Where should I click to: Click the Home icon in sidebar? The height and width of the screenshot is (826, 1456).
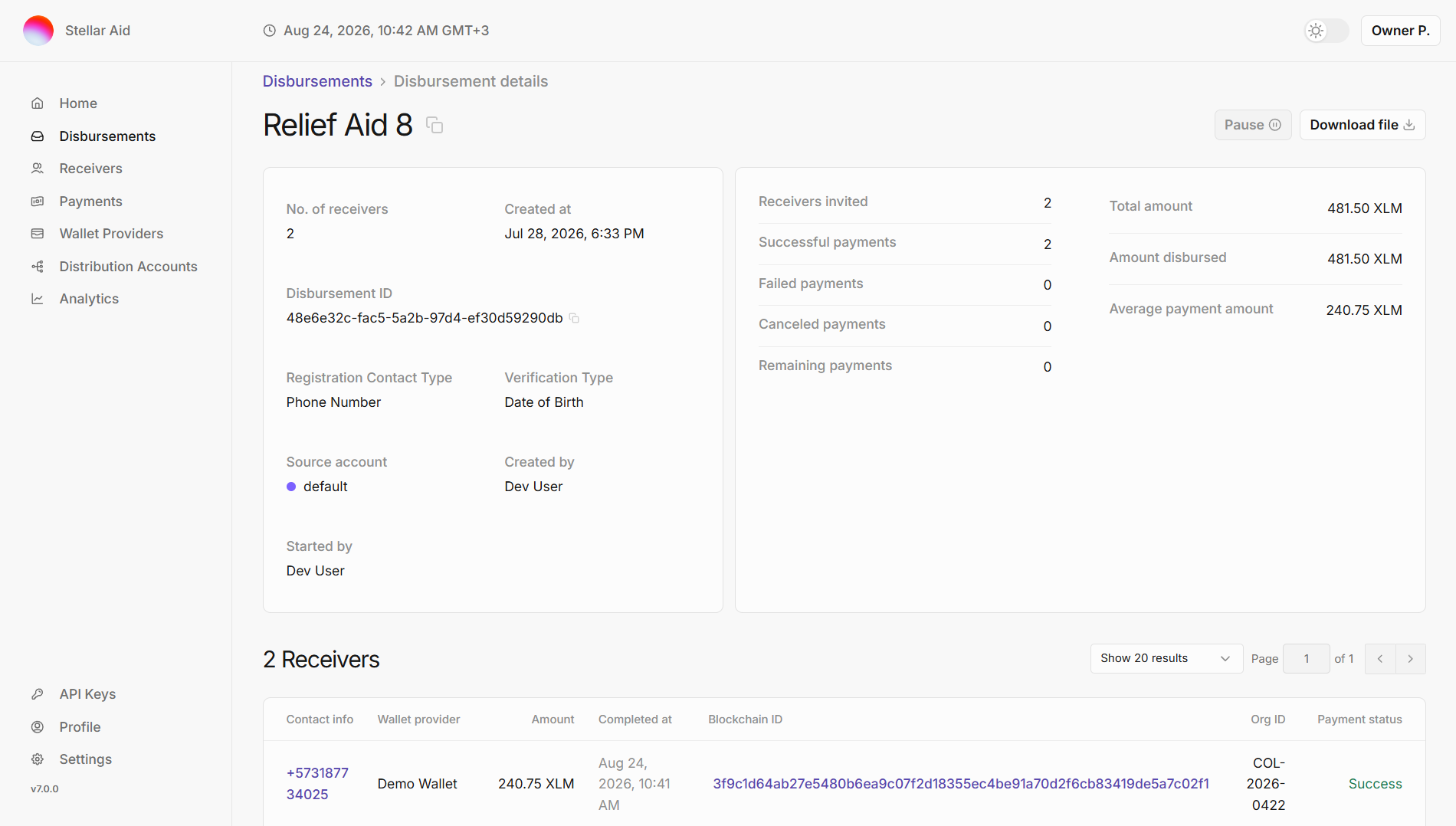click(37, 103)
